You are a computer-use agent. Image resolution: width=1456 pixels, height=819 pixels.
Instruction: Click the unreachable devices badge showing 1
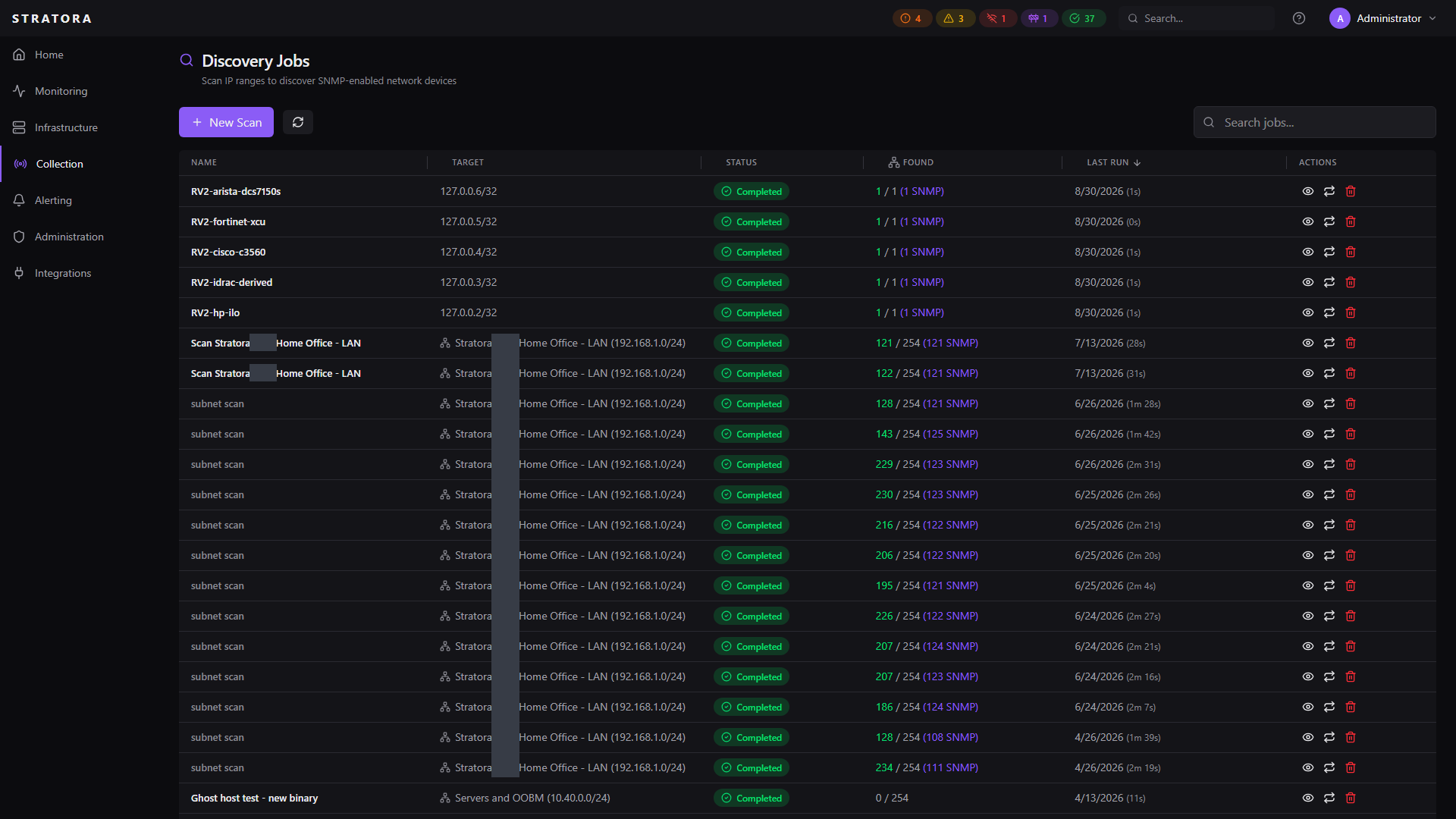997,18
